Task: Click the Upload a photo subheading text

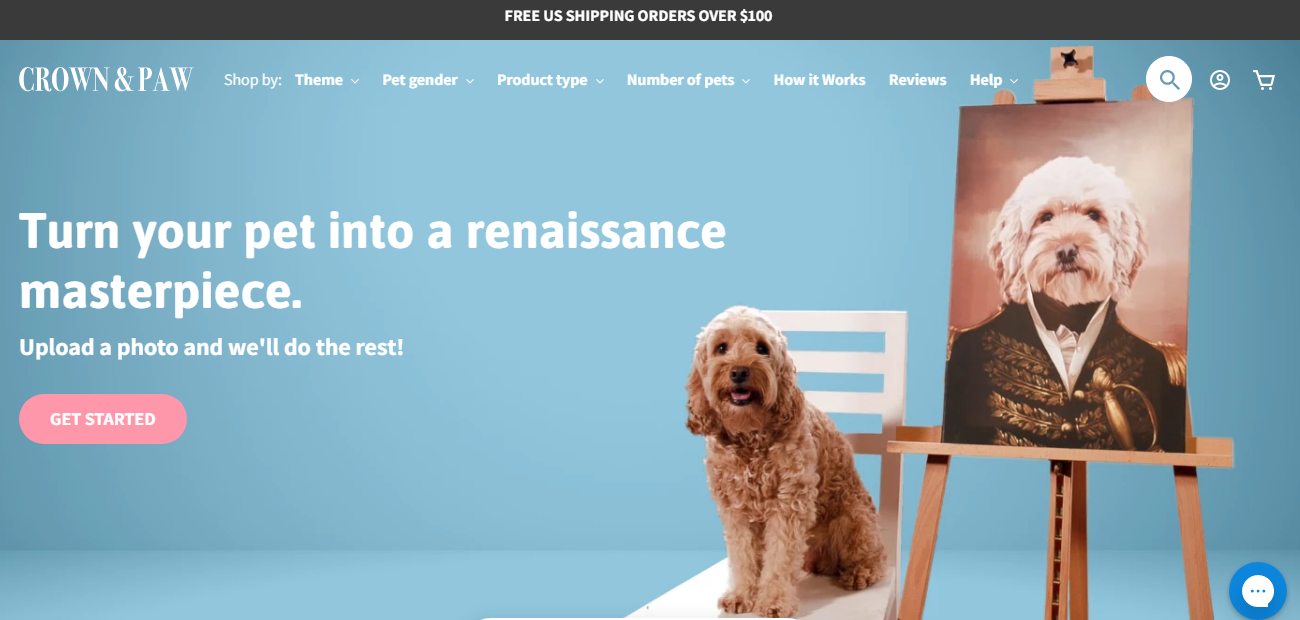Action: (211, 348)
